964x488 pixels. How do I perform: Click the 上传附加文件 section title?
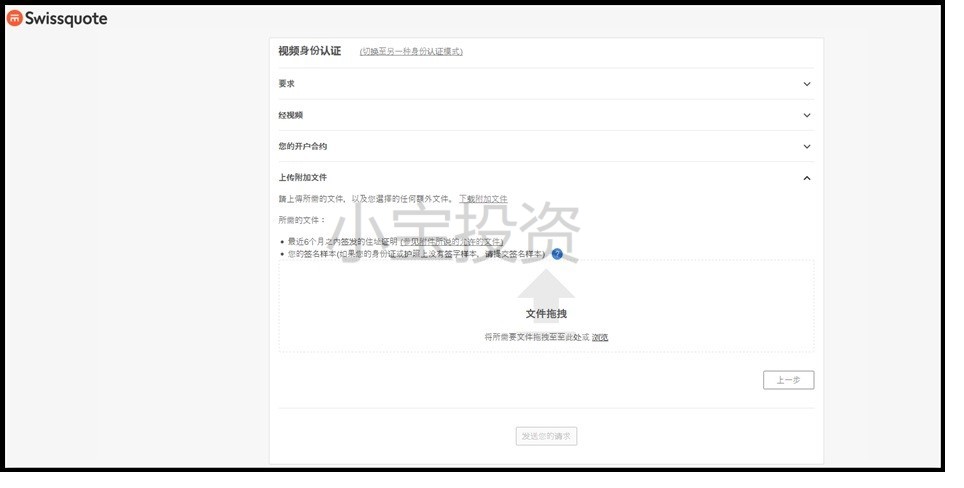coord(302,177)
